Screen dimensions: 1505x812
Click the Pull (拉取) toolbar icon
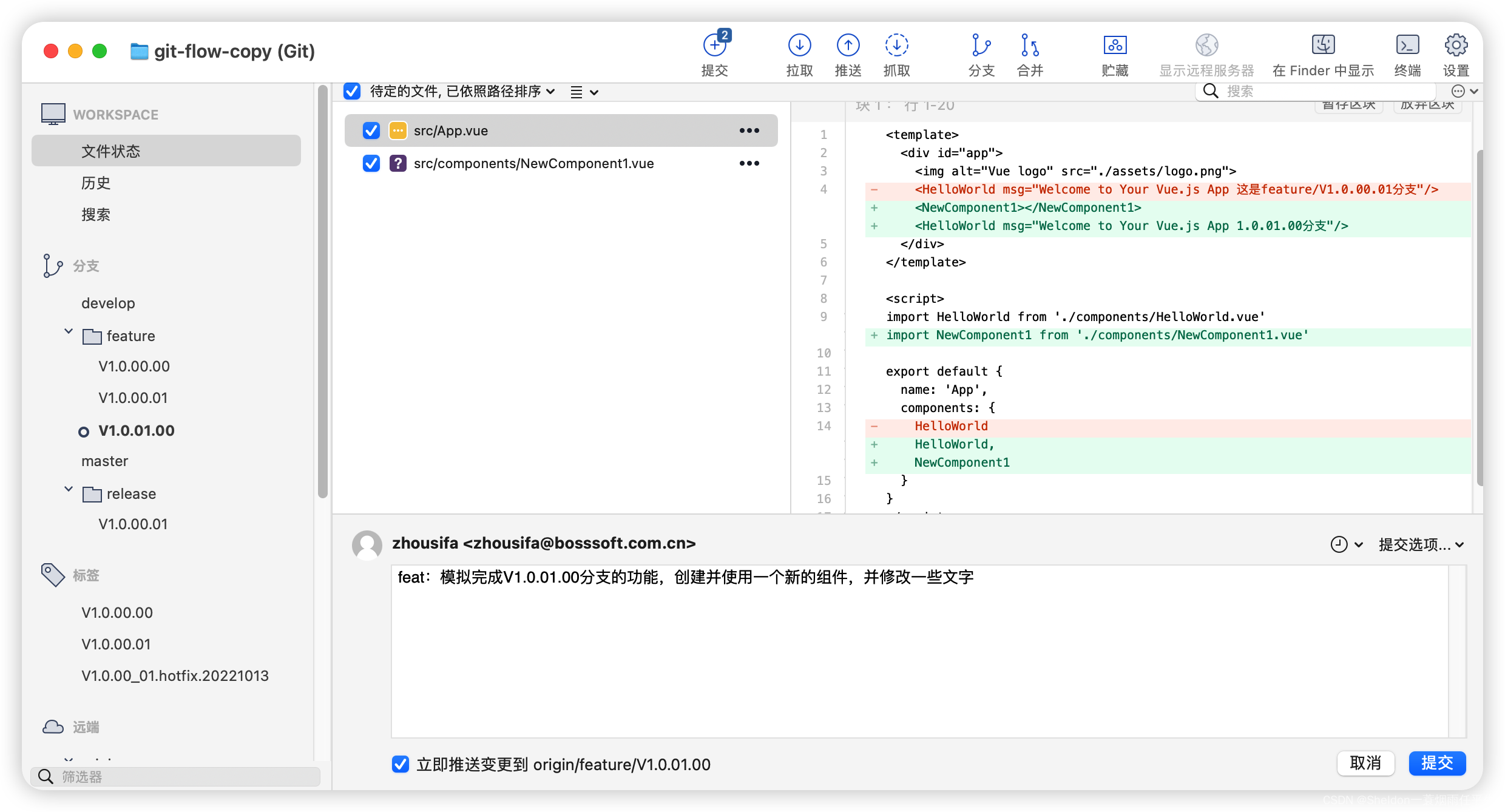pos(799,45)
